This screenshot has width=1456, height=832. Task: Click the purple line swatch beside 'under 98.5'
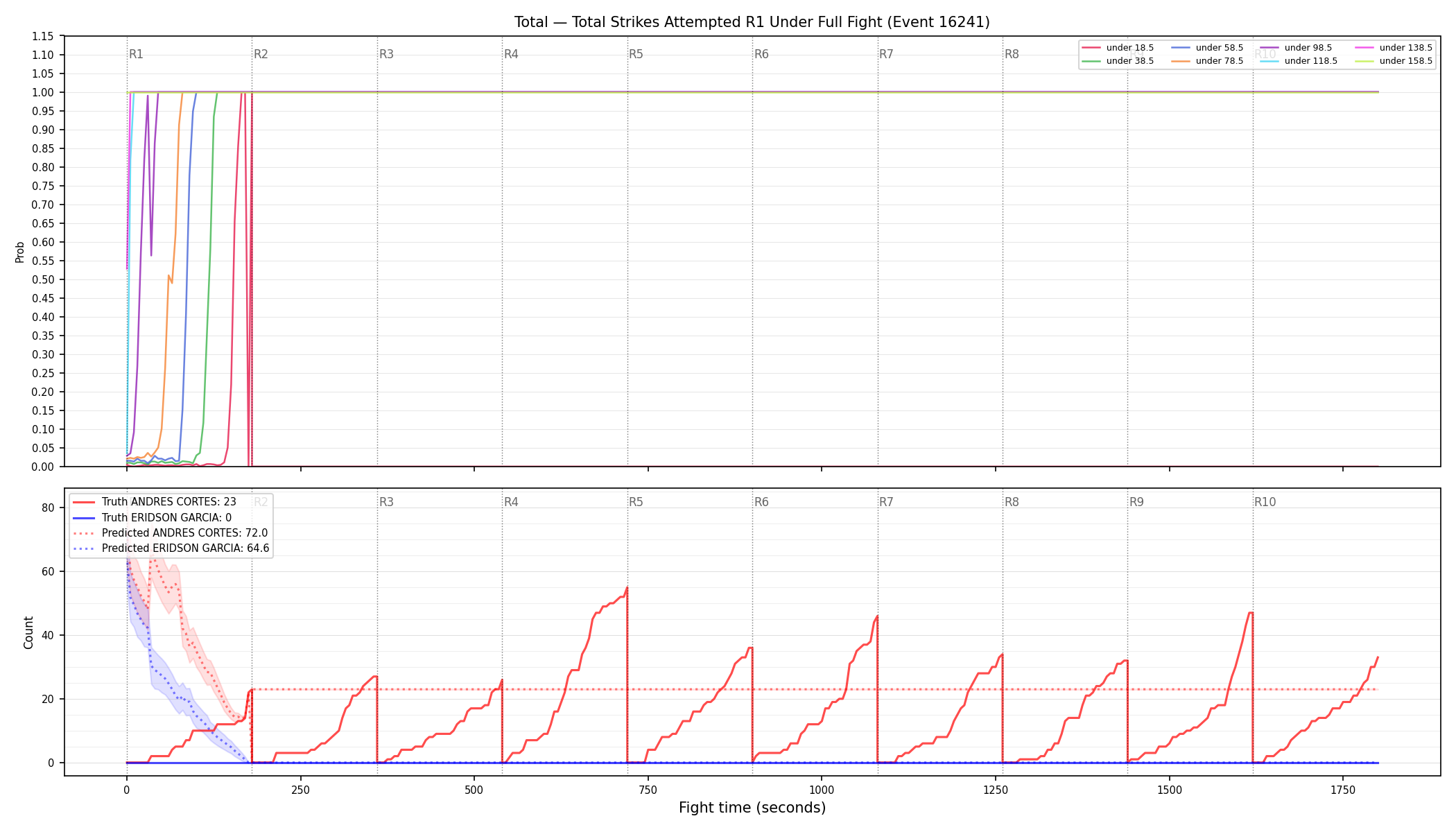pyautogui.click(x=1269, y=48)
